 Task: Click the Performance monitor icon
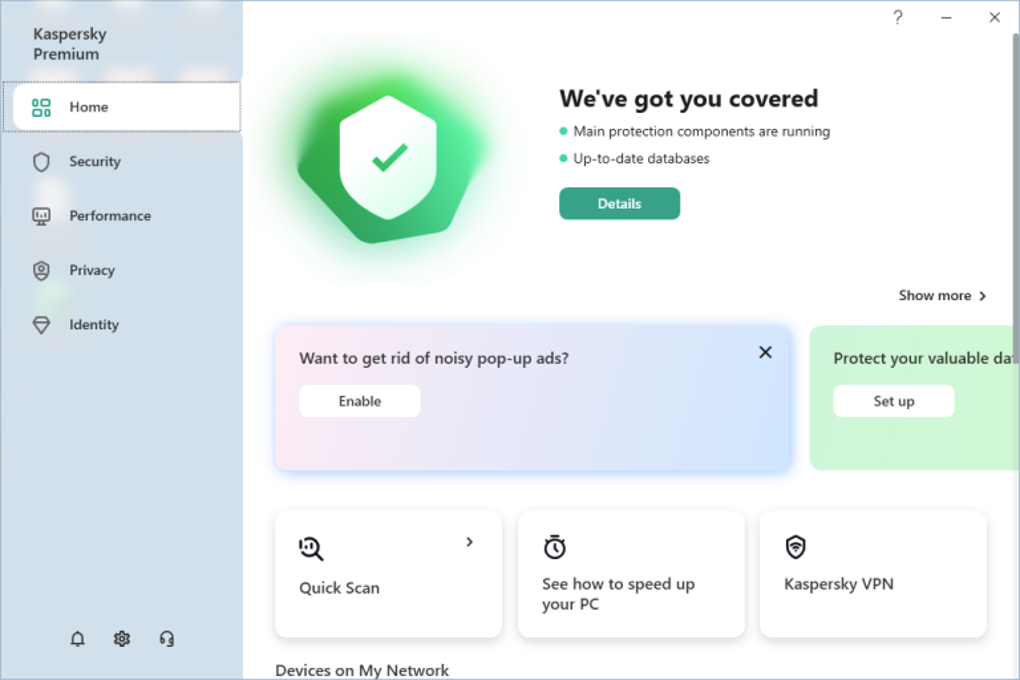[x=41, y=216]
